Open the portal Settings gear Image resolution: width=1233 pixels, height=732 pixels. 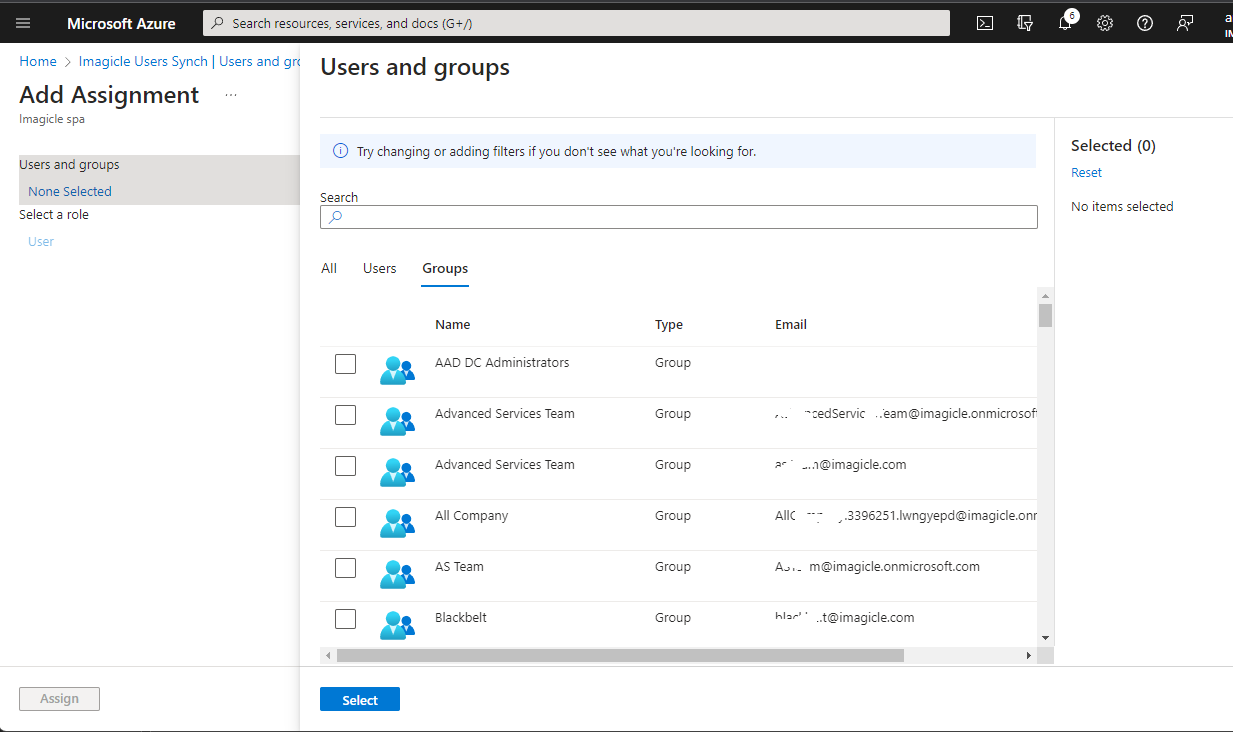(1105, 23)
